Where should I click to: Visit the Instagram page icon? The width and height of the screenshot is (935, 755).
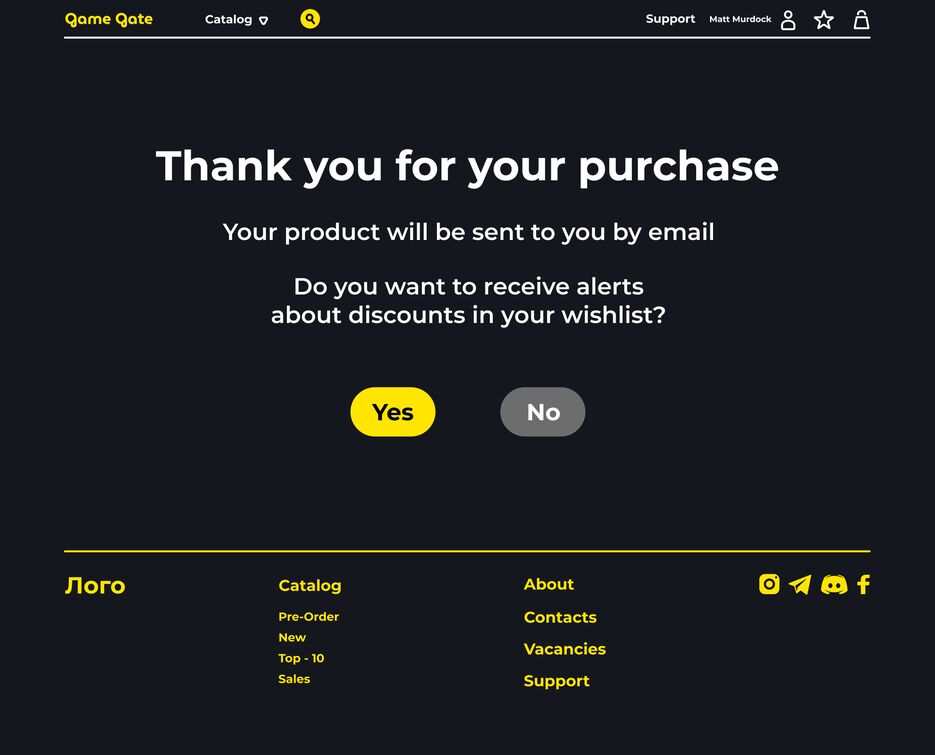(x=769, y=584)
